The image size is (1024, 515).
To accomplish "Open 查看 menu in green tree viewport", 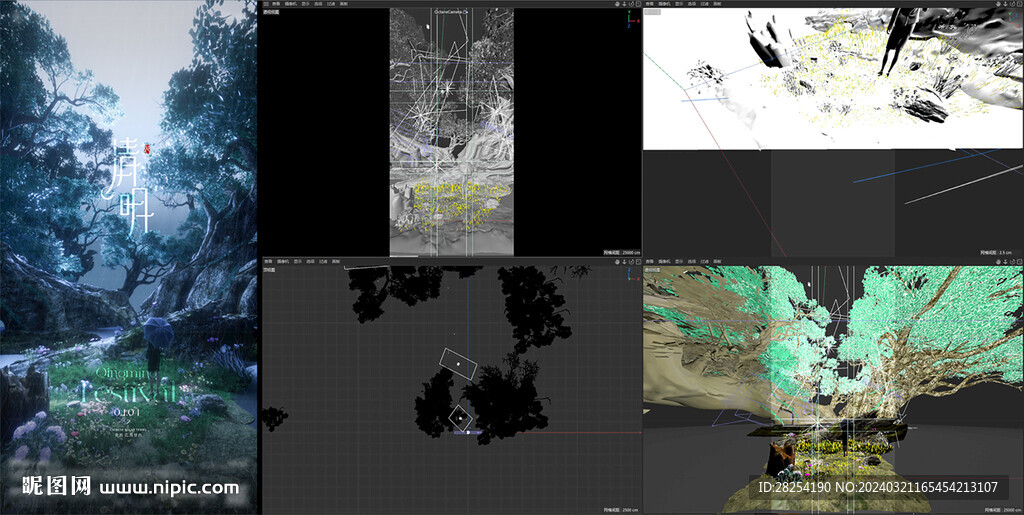I will [x=650, y=261].
